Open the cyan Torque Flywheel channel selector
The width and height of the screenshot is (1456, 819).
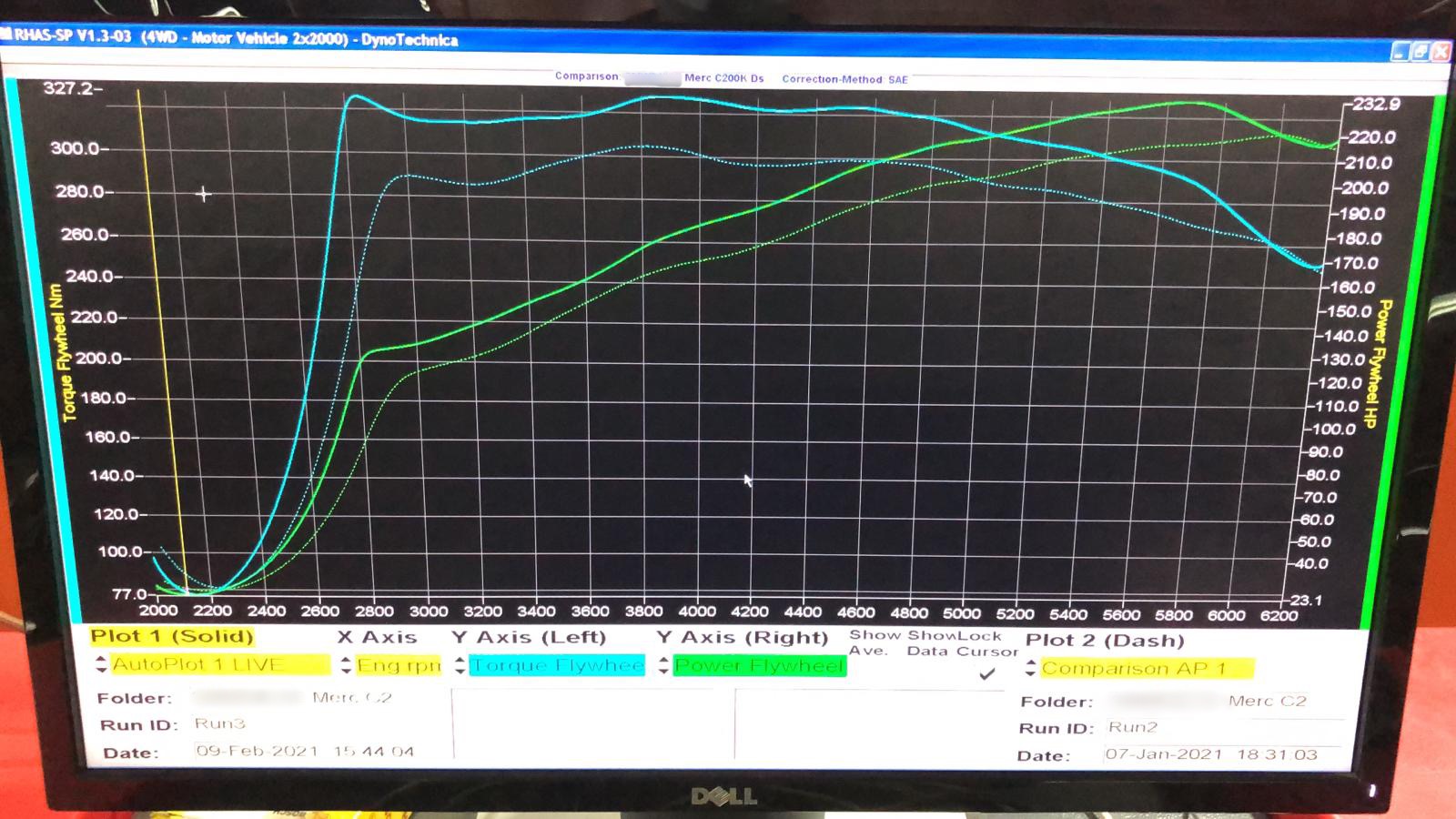[x=557, y=666]
